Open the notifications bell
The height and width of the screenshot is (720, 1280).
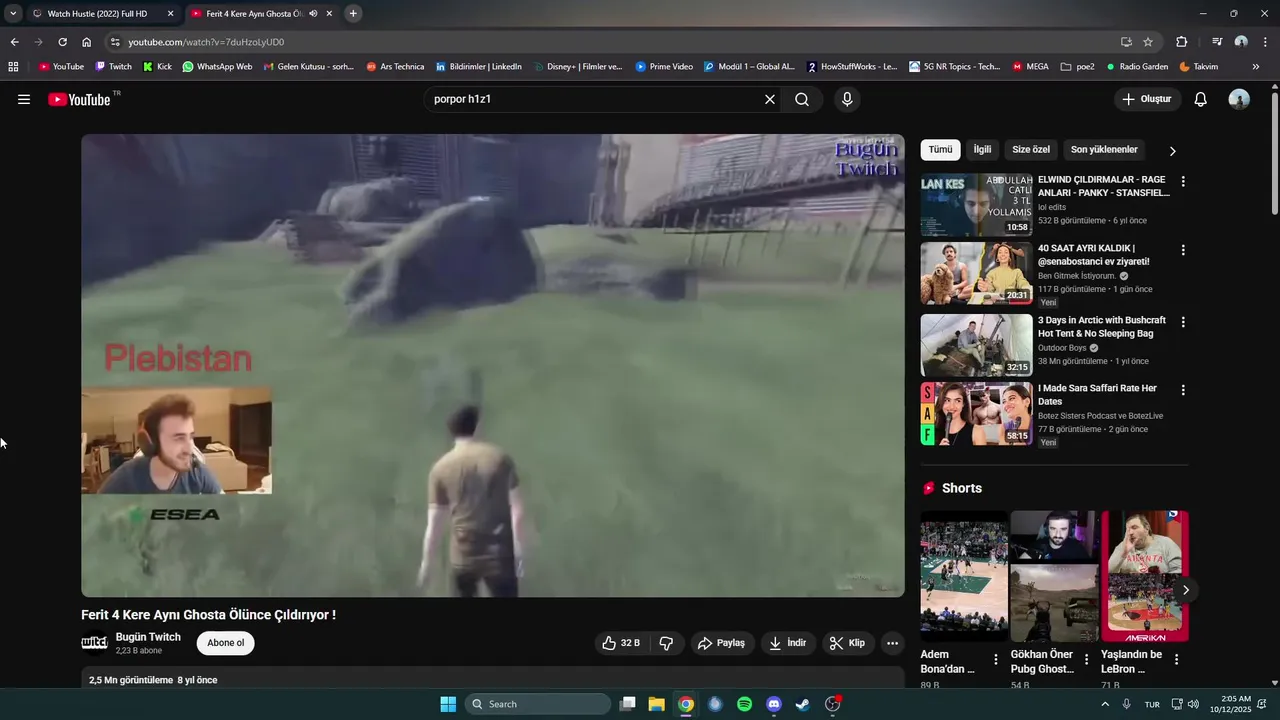[x=1201, y=99]
